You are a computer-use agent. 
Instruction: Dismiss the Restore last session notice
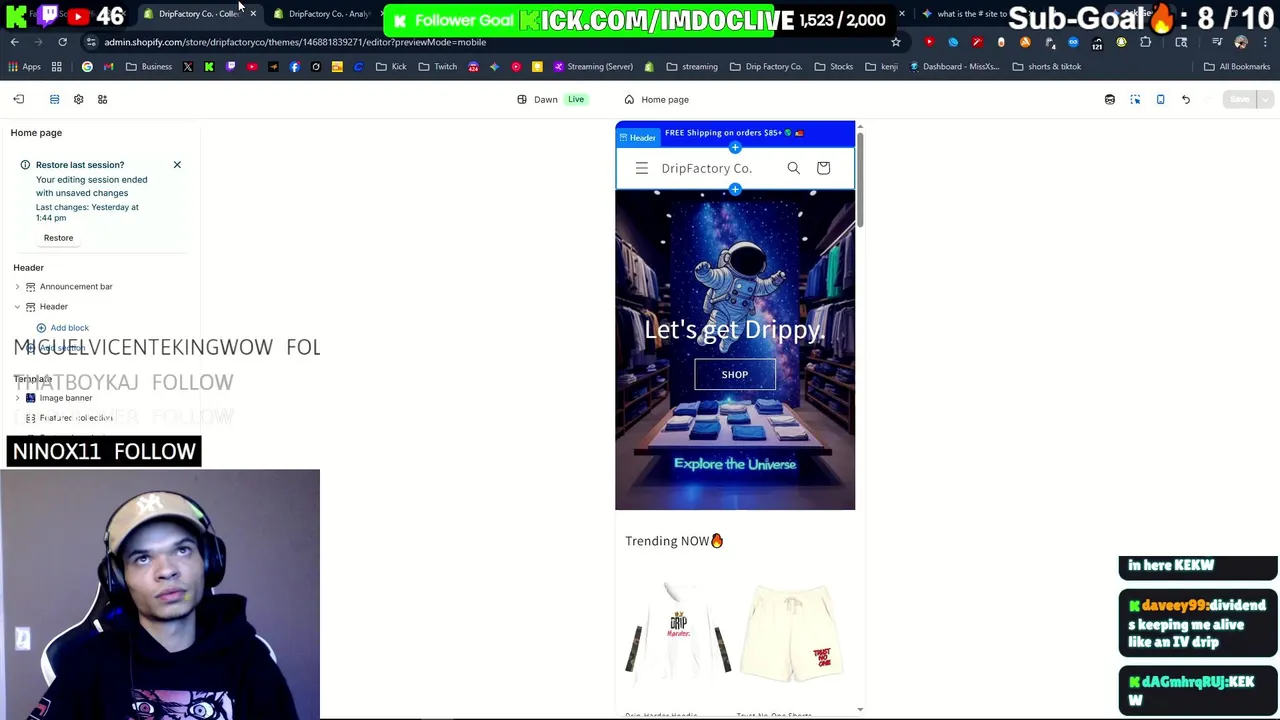[x=177, y=164]
